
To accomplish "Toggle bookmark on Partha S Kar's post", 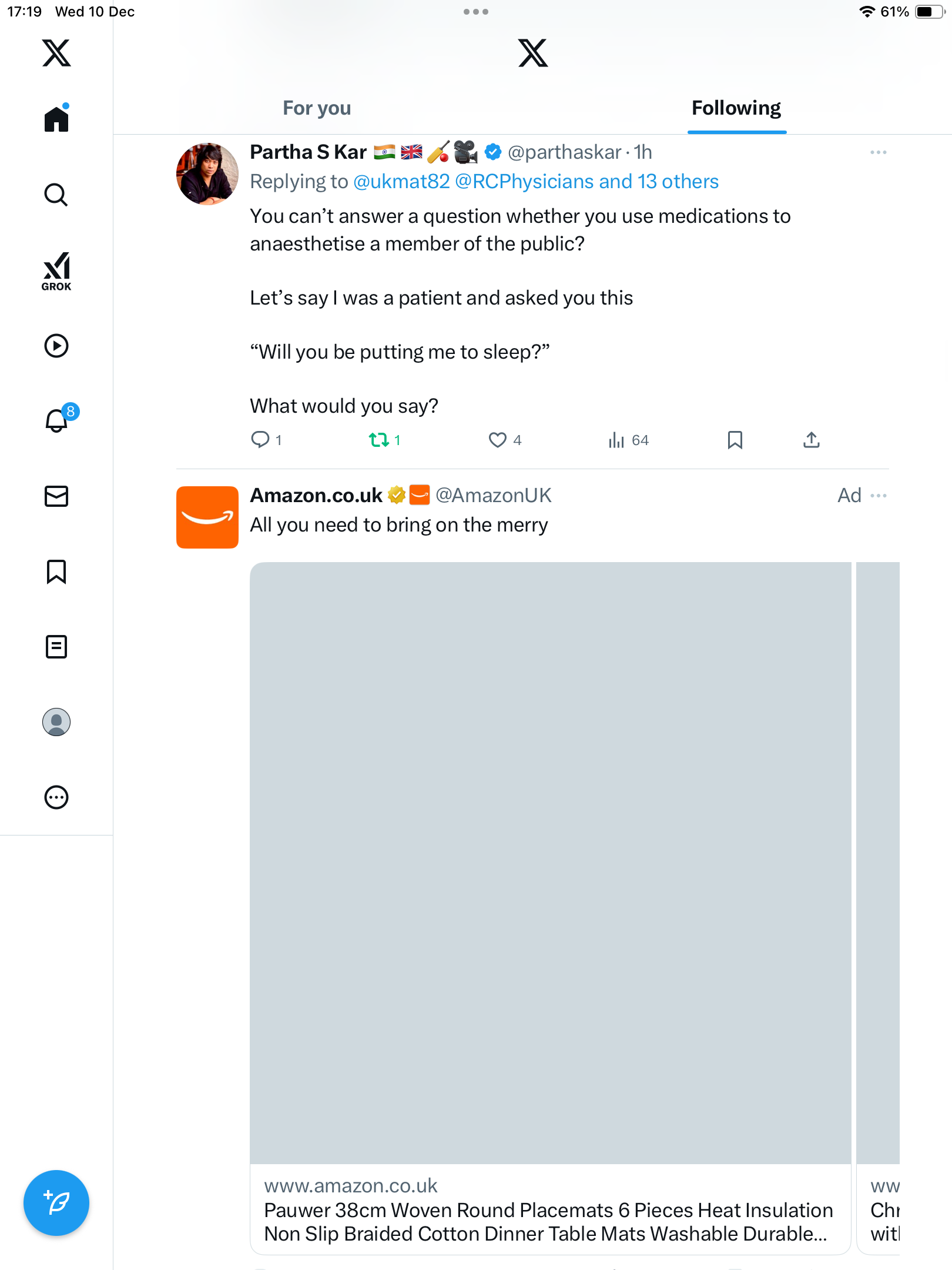I will click(735, 440).
